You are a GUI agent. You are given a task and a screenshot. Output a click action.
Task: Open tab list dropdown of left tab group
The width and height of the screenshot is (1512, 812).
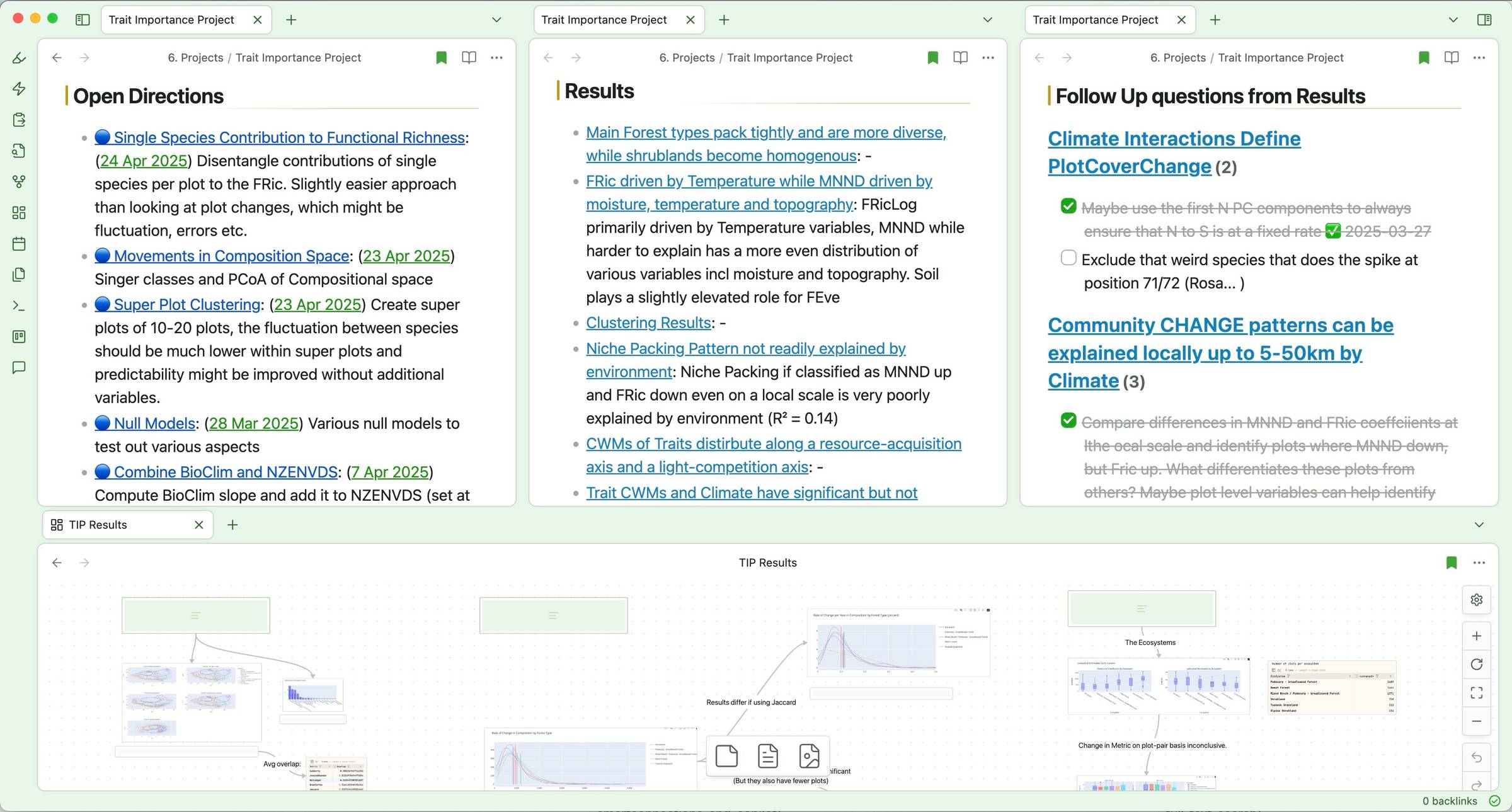point(496,20)
